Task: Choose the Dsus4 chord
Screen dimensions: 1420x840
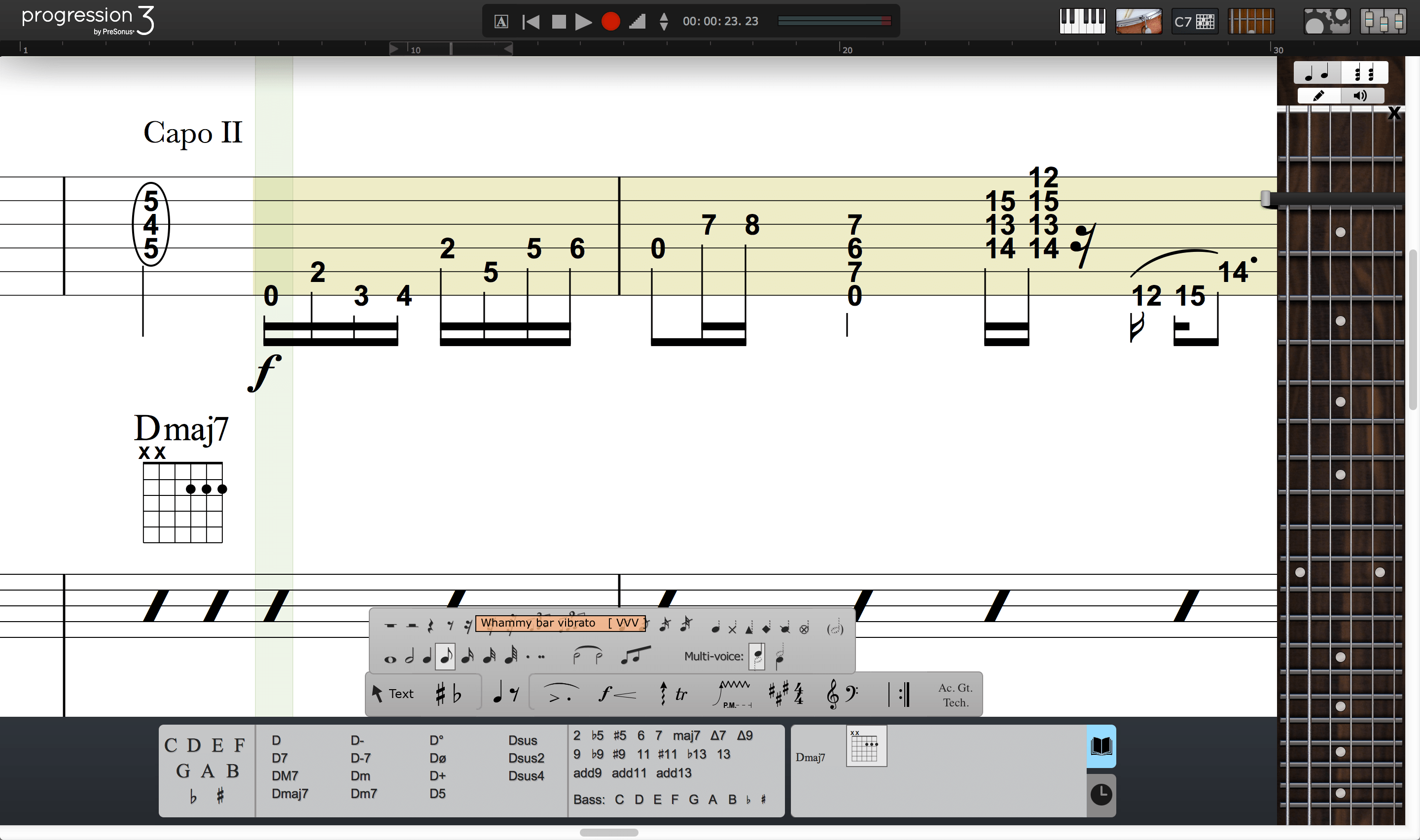Action: click(x=526, y=776)
